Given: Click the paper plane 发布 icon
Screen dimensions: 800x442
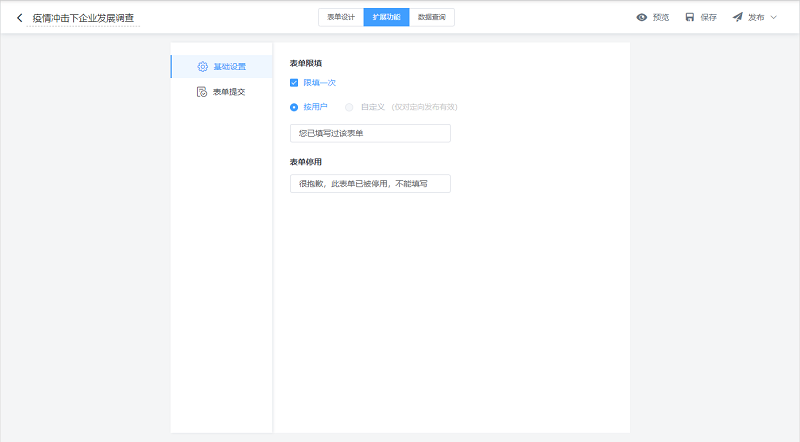Looking at the screenshot, I should (737, 17).
